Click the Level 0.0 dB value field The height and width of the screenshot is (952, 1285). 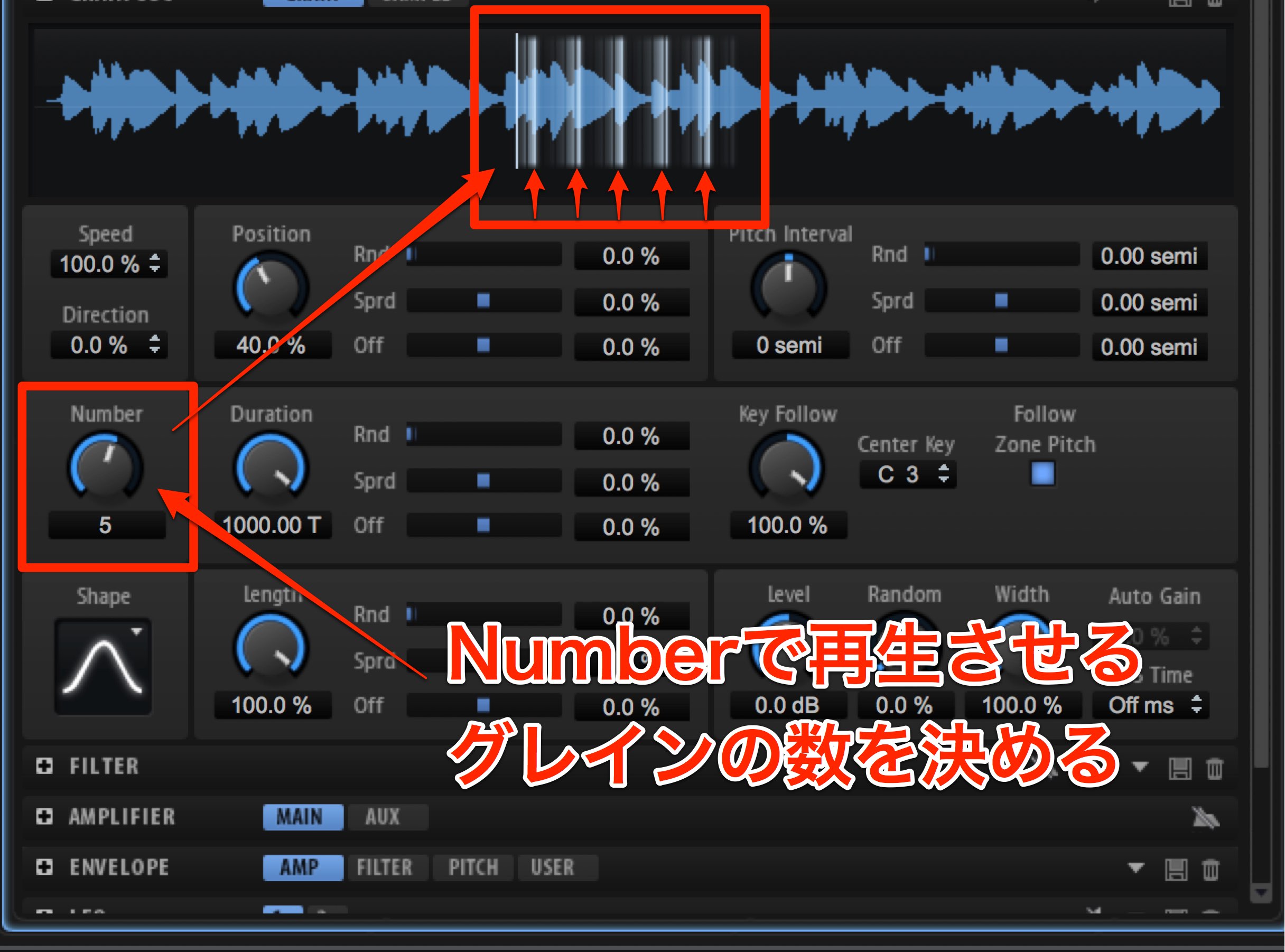(788, 705)
